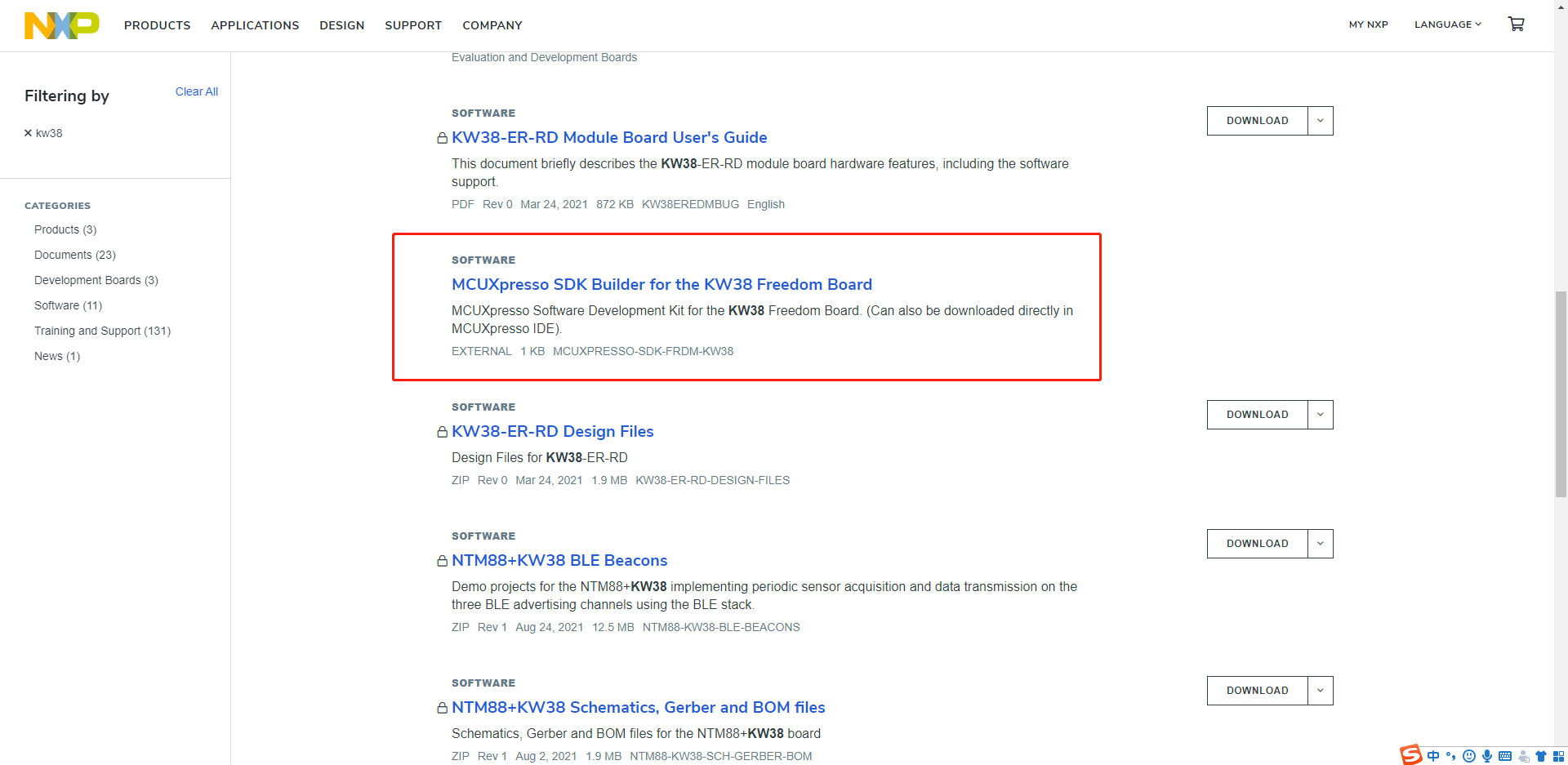Click lock icon beside NTM88+KW38 BLE Beacons

(442, 561)
